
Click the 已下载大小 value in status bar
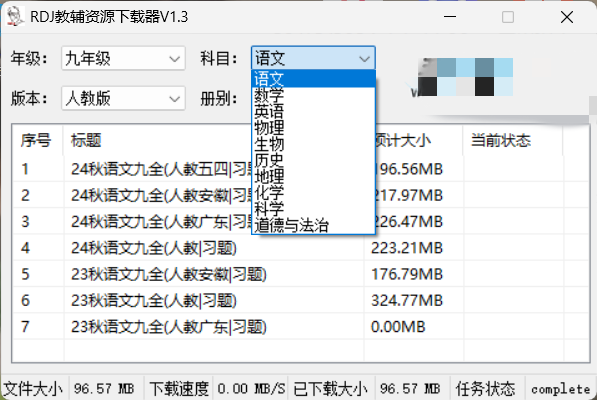pyautogui.click(x=410, y=389)
